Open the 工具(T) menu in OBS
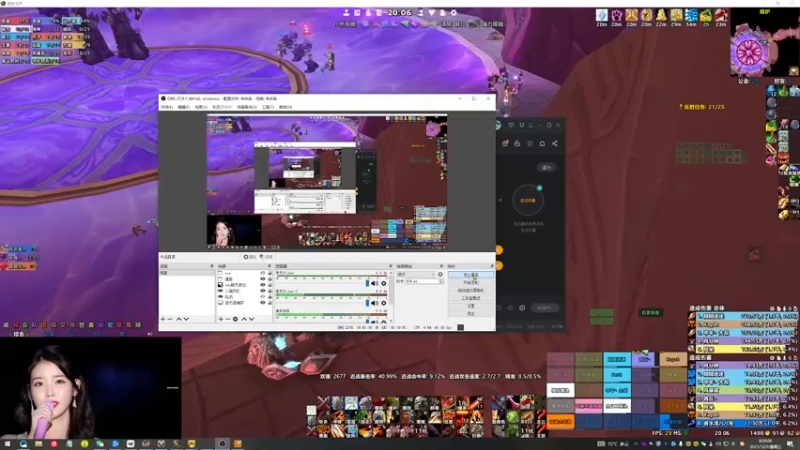Screen dimensions: 800x450 (x=268, y=107)
